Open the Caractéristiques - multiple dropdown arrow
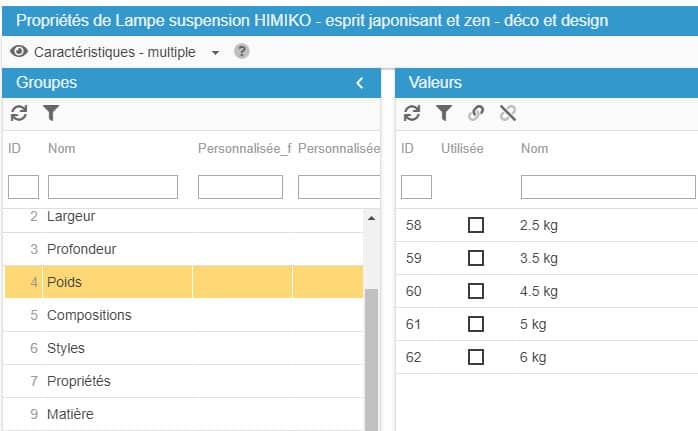The image size is (698, 431). pos(215,52)
